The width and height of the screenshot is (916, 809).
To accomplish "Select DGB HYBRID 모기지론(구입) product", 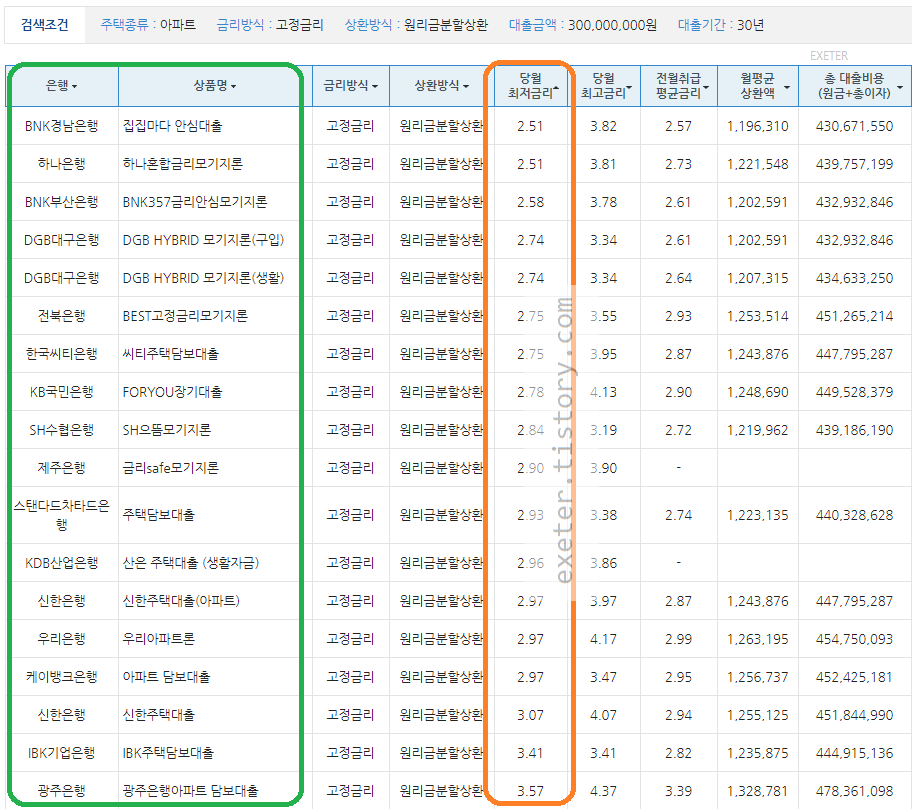I will point(203,240).
